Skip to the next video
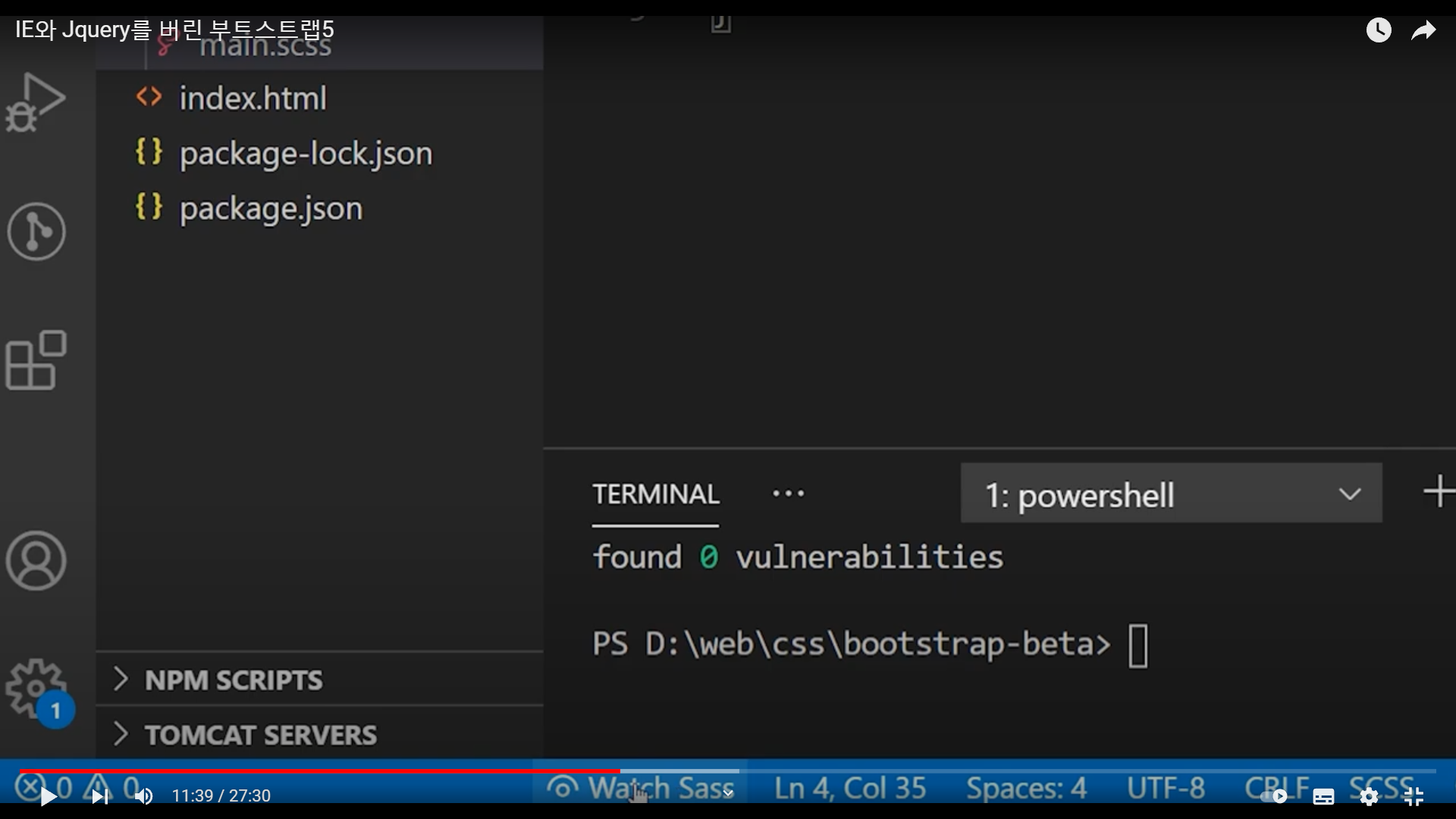The image size is (1456, 819). pyautogui.click(x=99, y=796)
